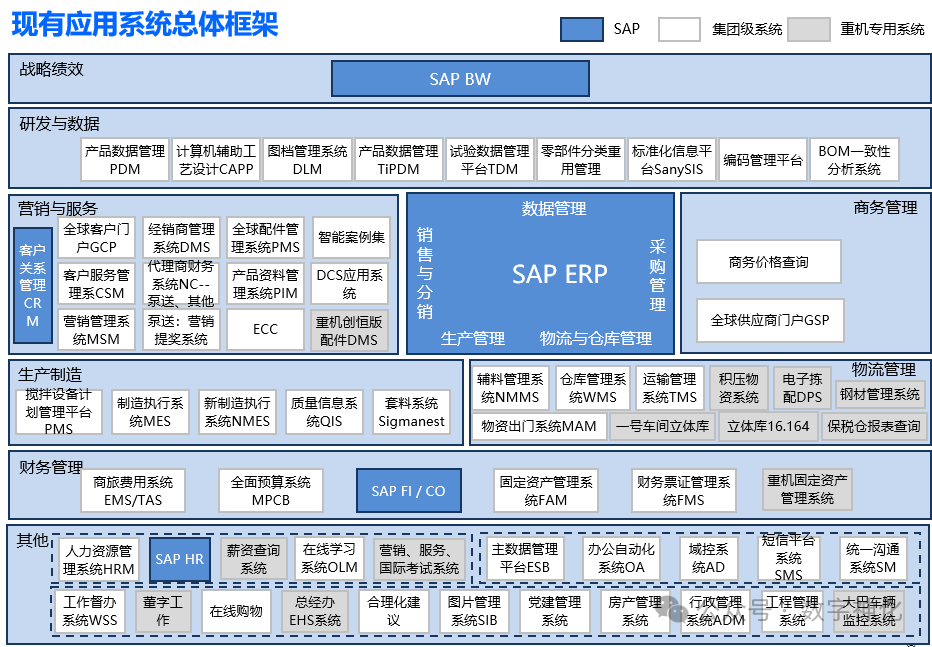
Task: Click 标准化信息平台SanySIS box
Action: pyautogui.click(x=672, y=160)
